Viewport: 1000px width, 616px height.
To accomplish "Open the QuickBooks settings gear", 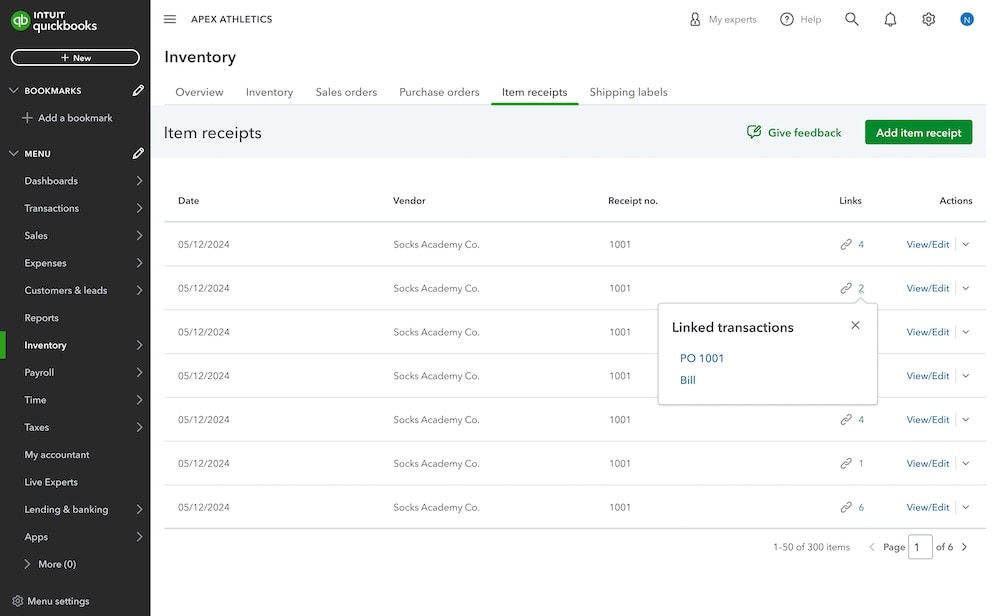I will pyautogui.click(x=928, y=18).
